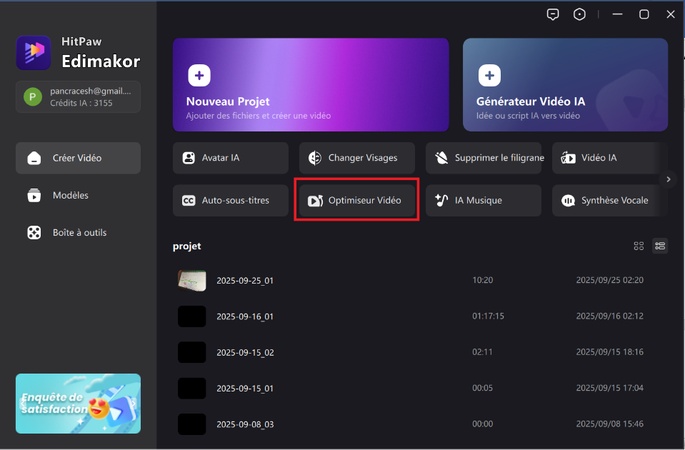The height and width of the screenshot is (450, 685).
Task: Open Supprimer le filigrane tool
Action: 484,158
